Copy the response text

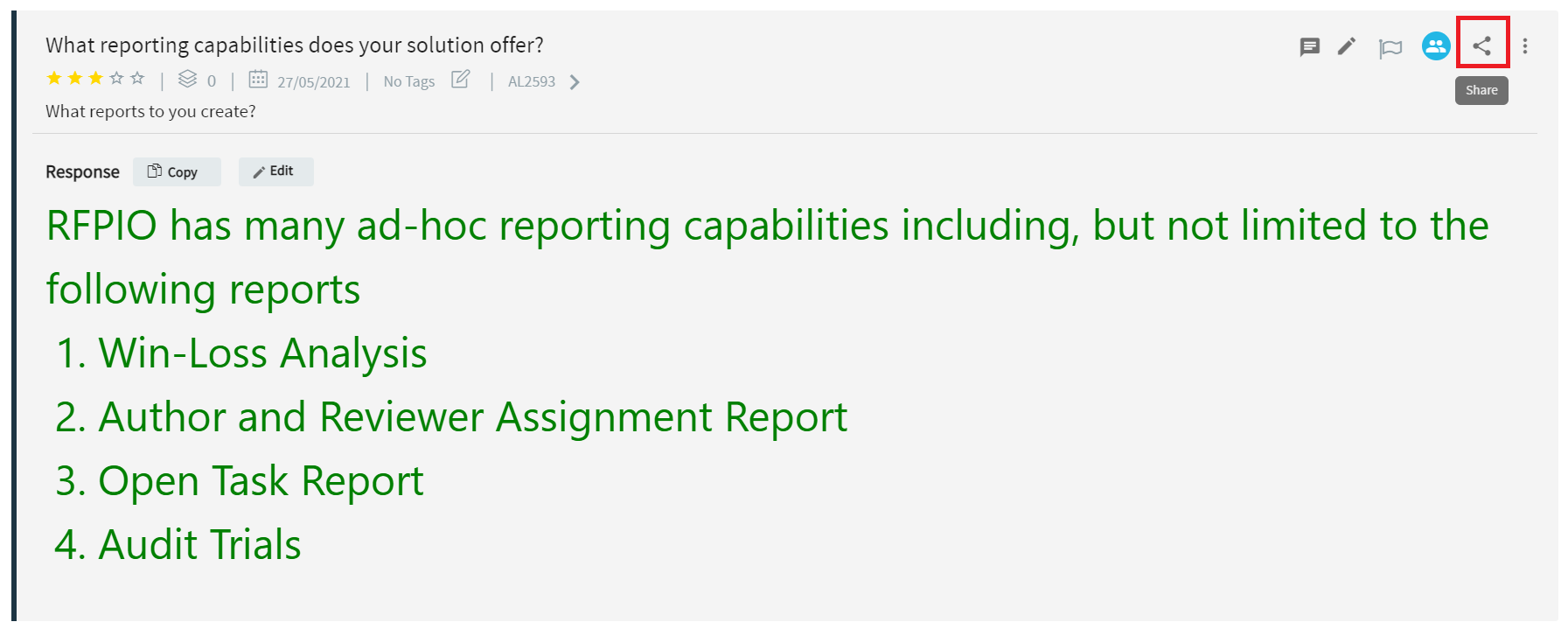(x=177, y=171)
